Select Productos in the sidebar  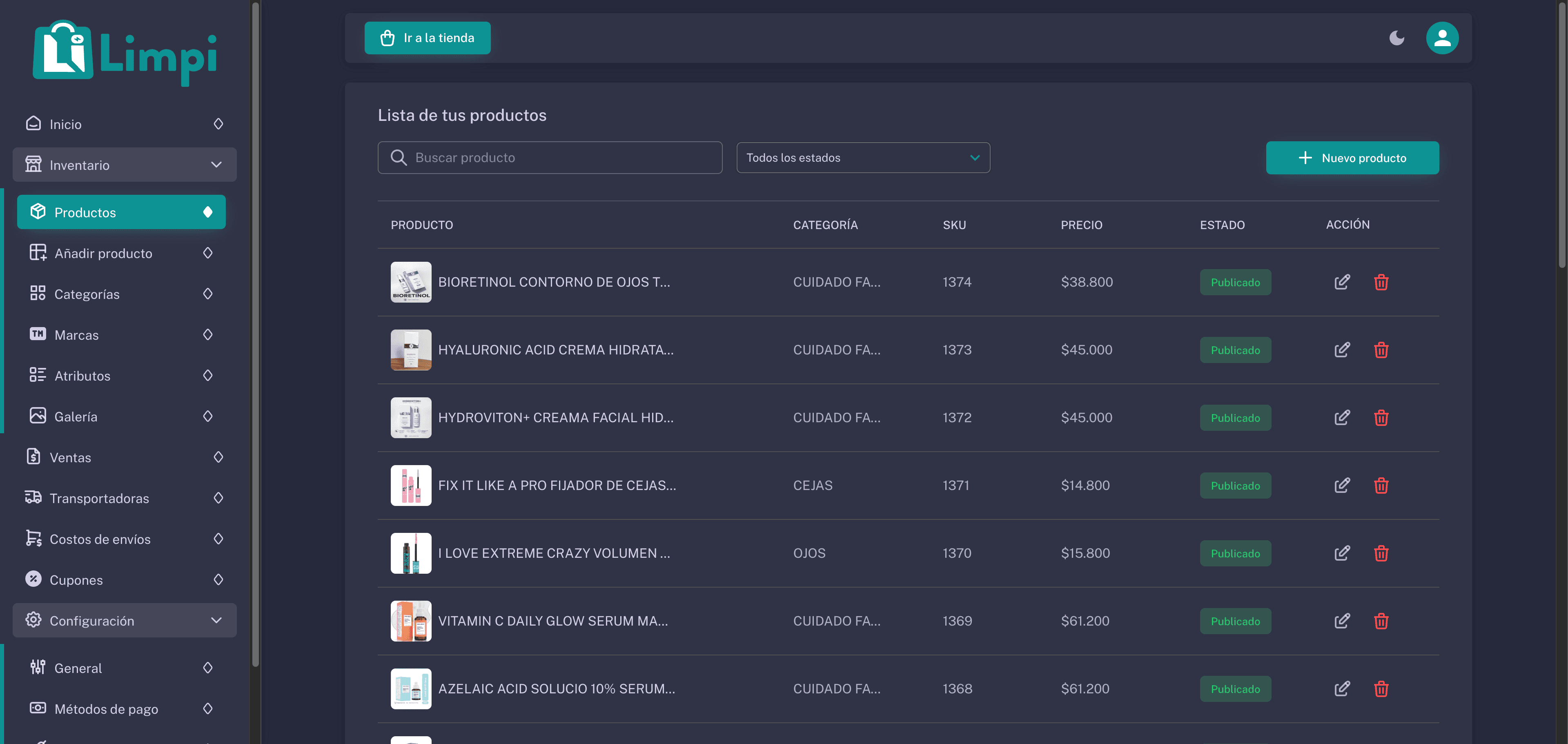[121, 212]
